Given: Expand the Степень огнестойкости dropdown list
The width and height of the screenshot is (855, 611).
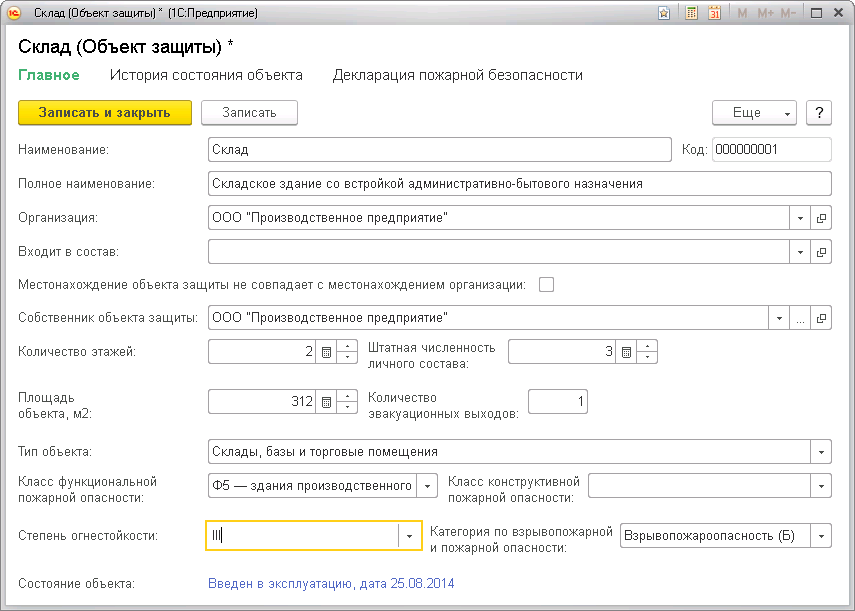Looking at the screenshot, I should 410,536.
